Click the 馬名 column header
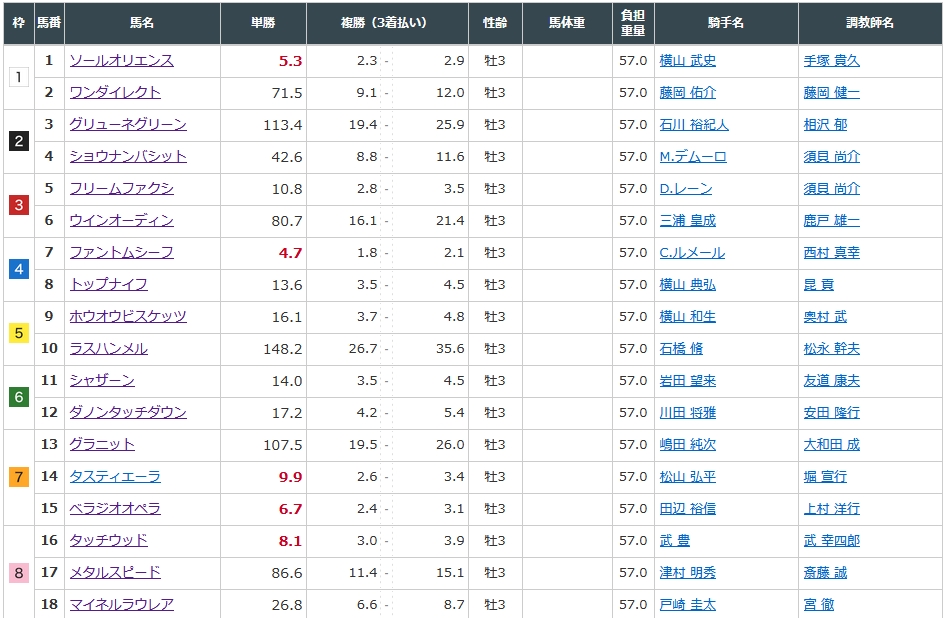The height and width of the screenshot is (618, 945). tap(142, 22)
